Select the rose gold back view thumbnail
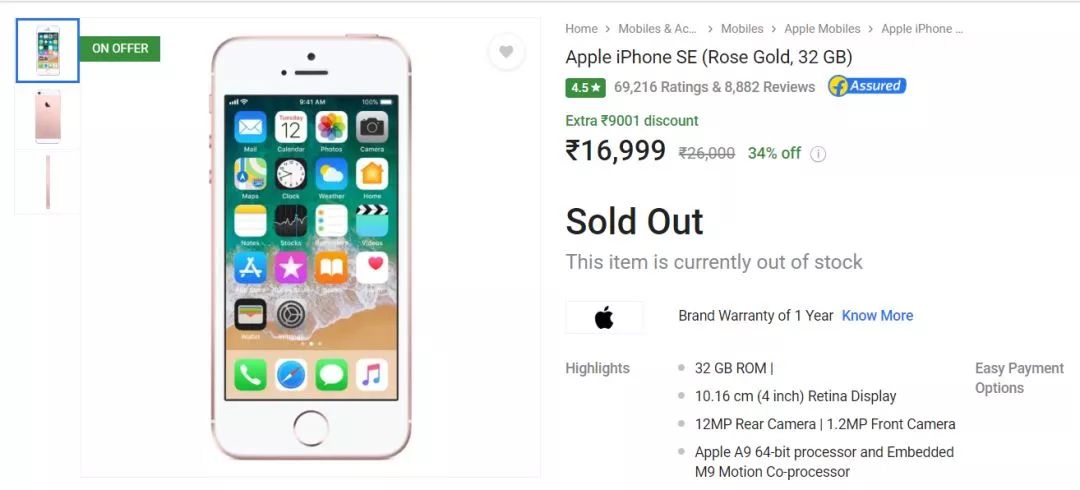Screen dimensions: 1080x490 pos(48,116)
